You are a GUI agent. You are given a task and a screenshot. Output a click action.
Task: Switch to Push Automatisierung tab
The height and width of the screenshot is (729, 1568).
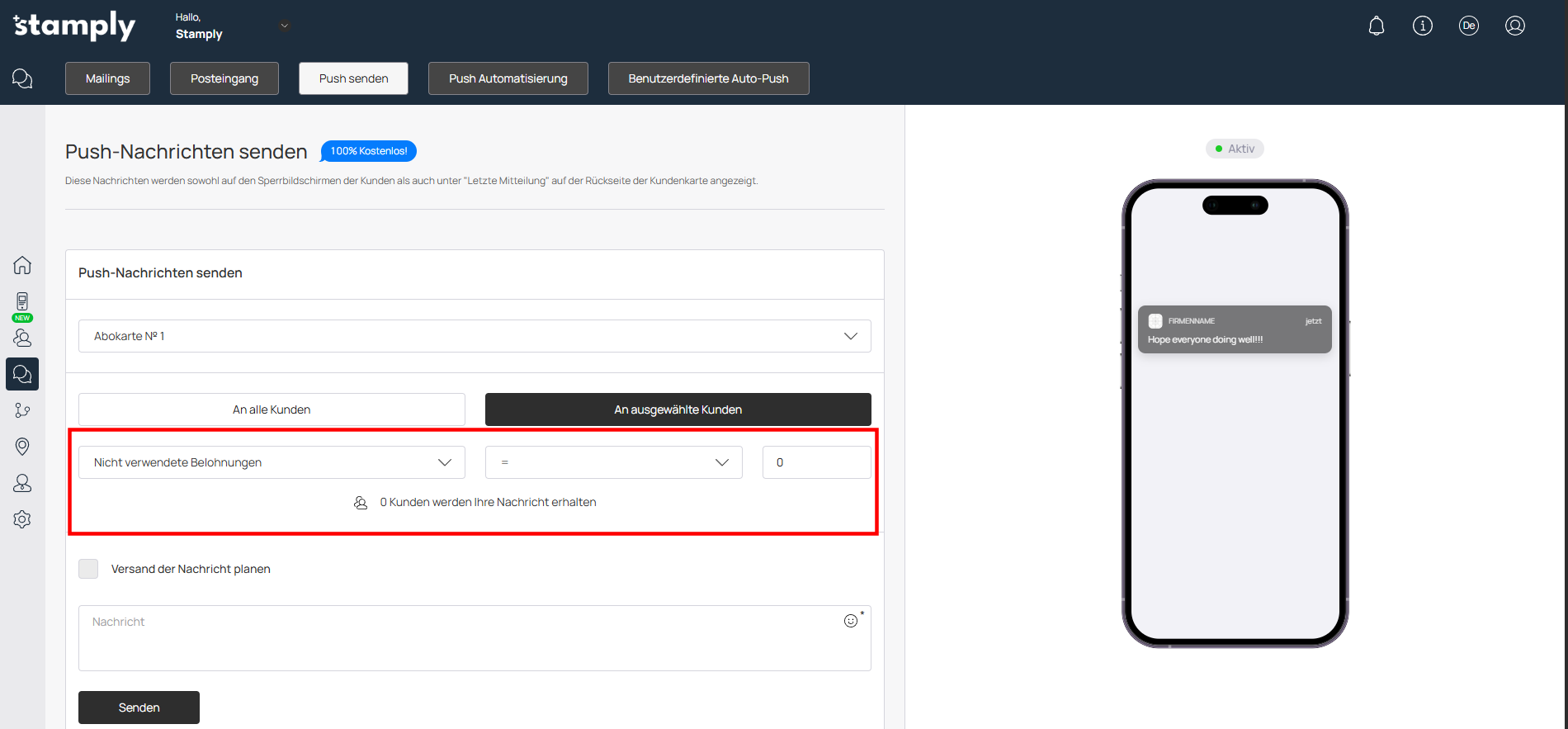508,78
